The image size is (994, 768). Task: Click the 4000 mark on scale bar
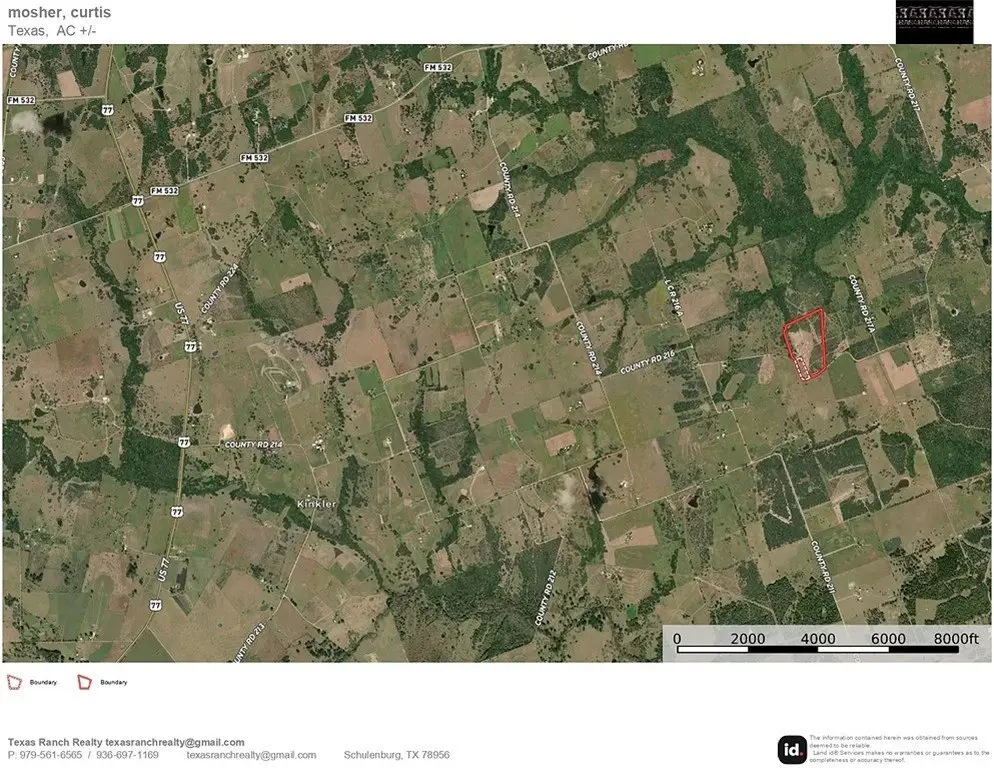(x=818, y=639)
